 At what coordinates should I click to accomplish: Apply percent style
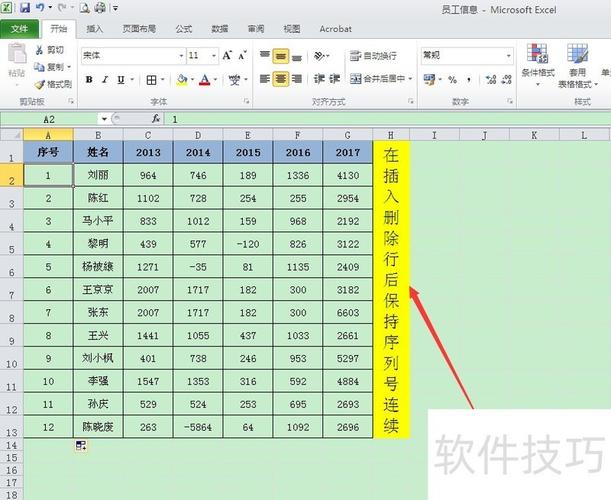[x=452, y=80]
